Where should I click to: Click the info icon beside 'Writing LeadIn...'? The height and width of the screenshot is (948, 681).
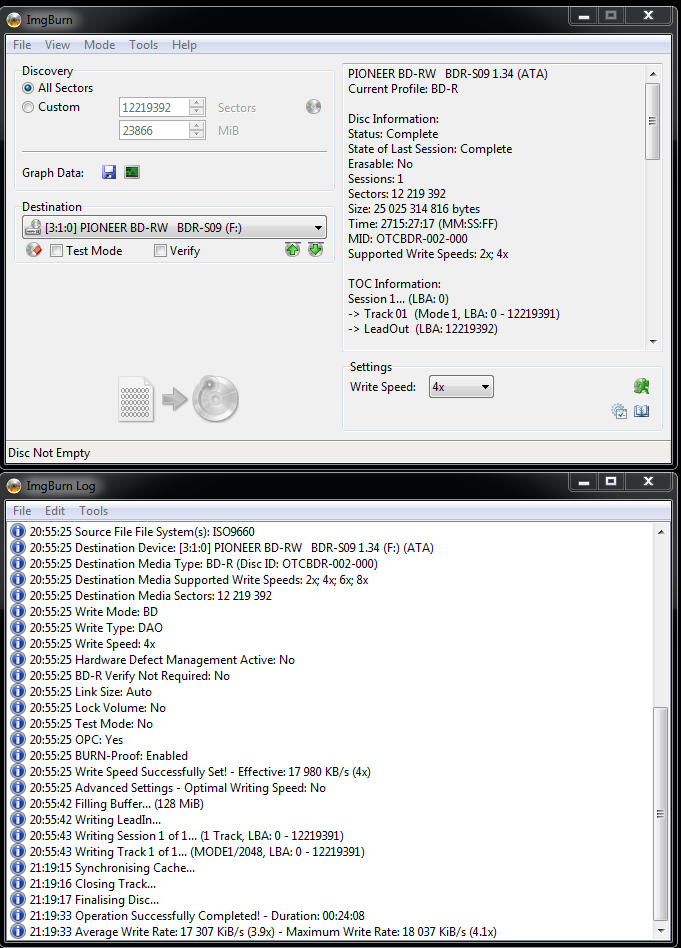click(18, 820)
